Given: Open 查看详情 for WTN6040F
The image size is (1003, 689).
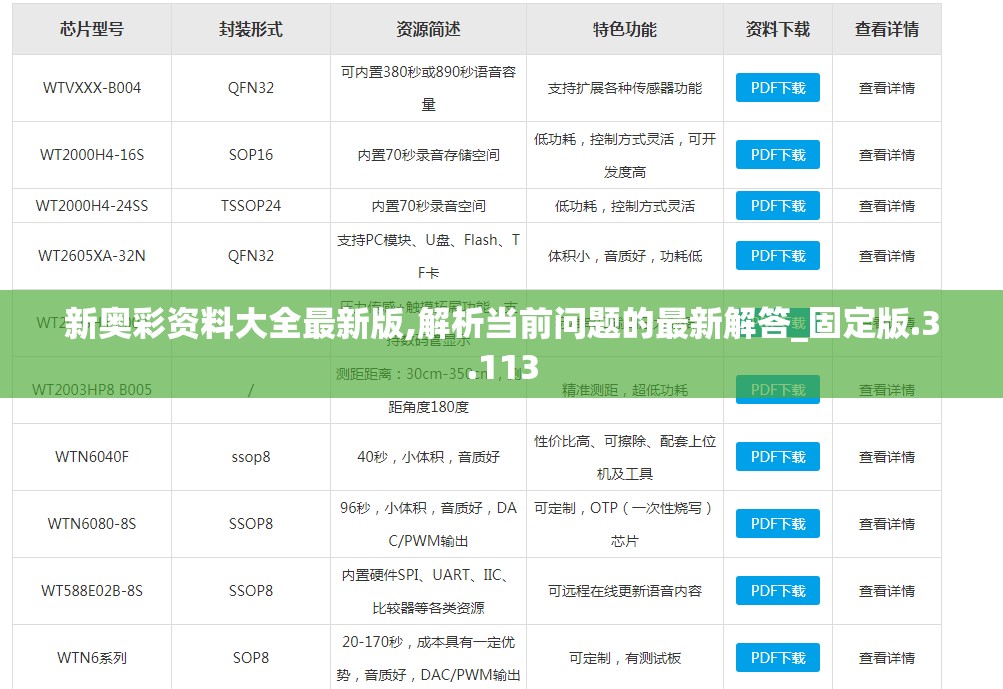Looking at the screenshot, I should [x=887, y=457].
